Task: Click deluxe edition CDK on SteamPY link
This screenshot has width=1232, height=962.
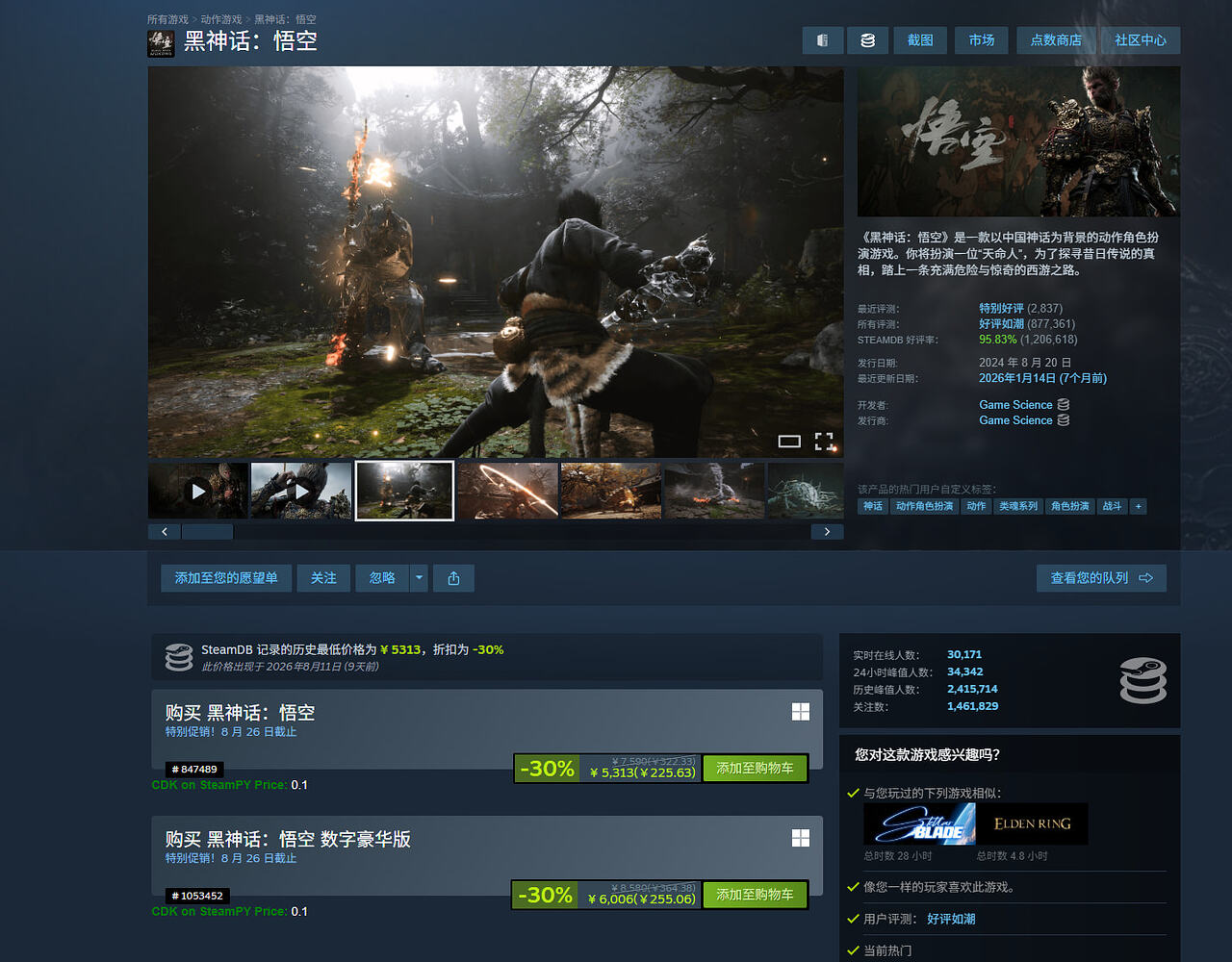Action: 219,911
